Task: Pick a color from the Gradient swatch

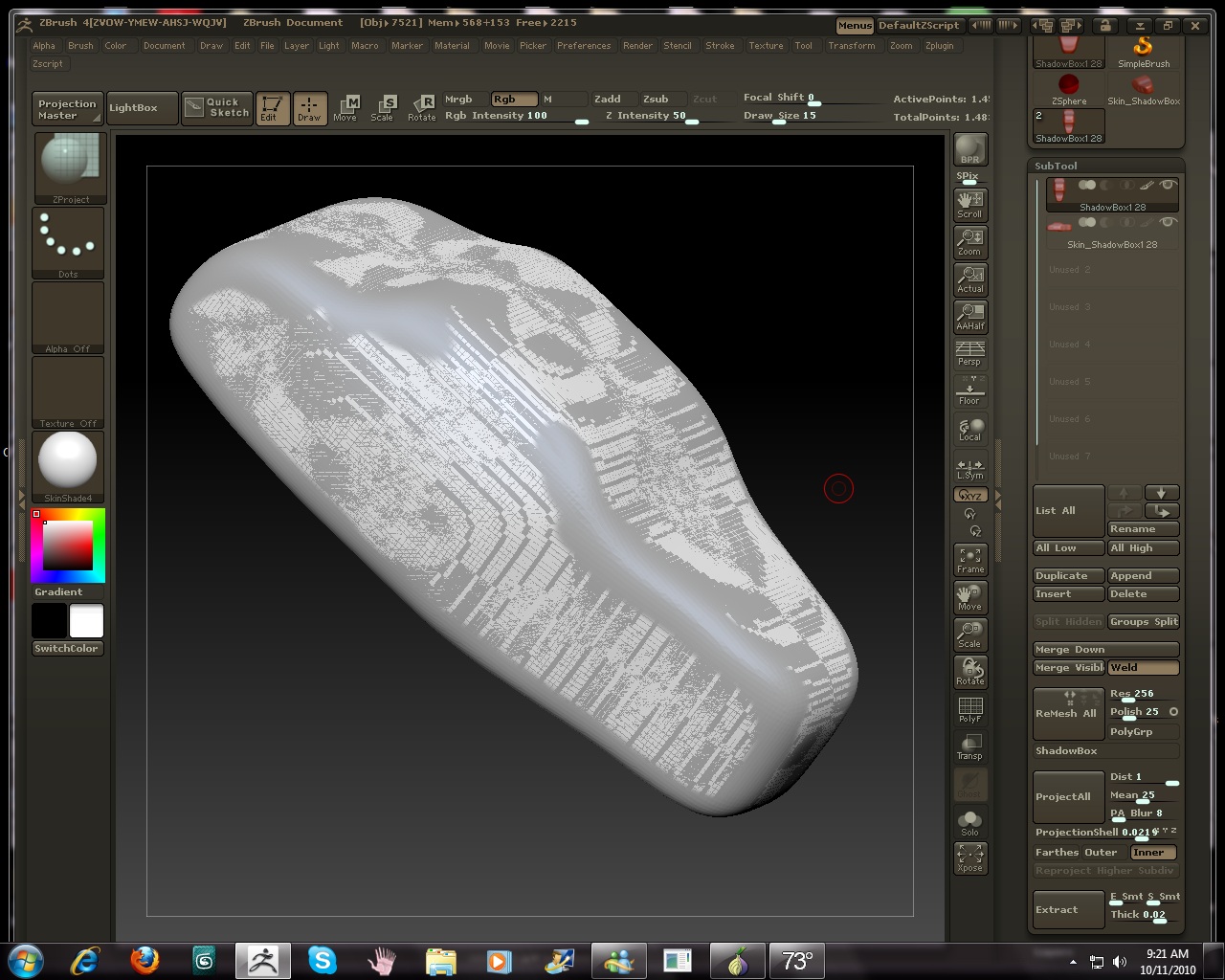Action: pyautogui.click(x=67, y=546)
